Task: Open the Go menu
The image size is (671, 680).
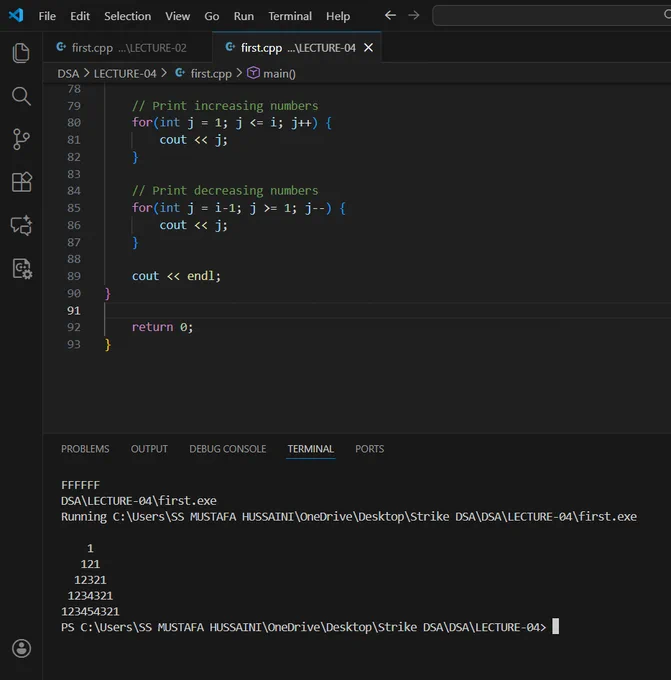Action: tap(212, 16)
